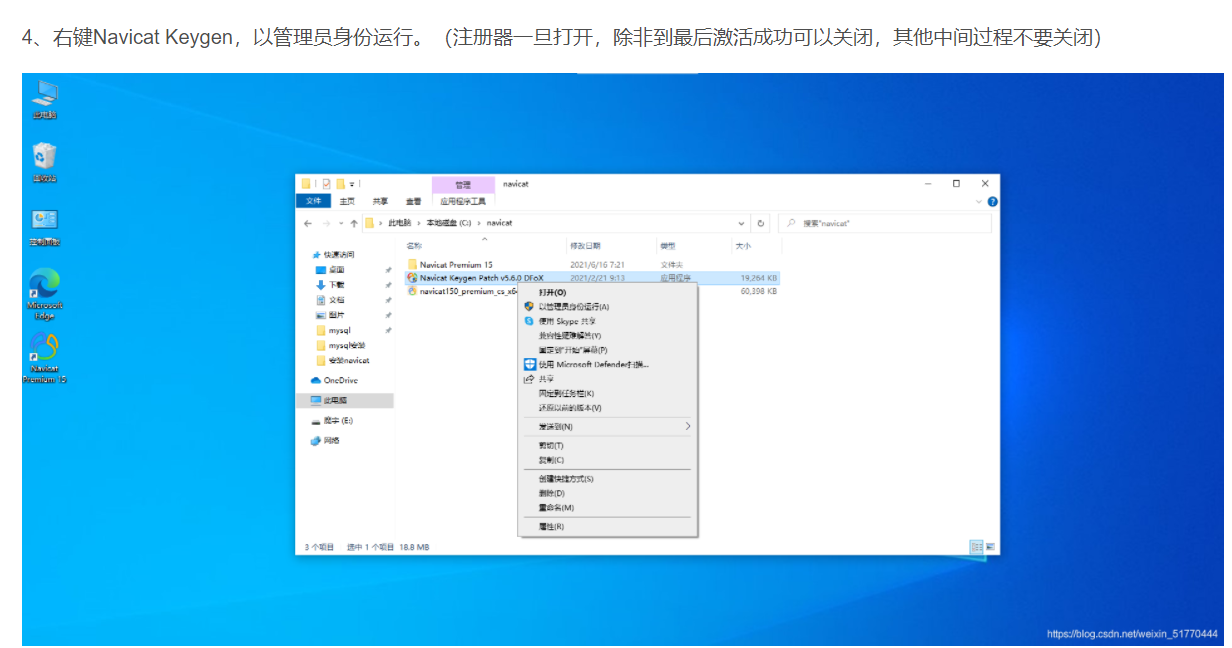The width and height of the screenshot is (1232, 648).
Task: Click the quick access properties checkmark icon
Action: click(x=326, y=184)
